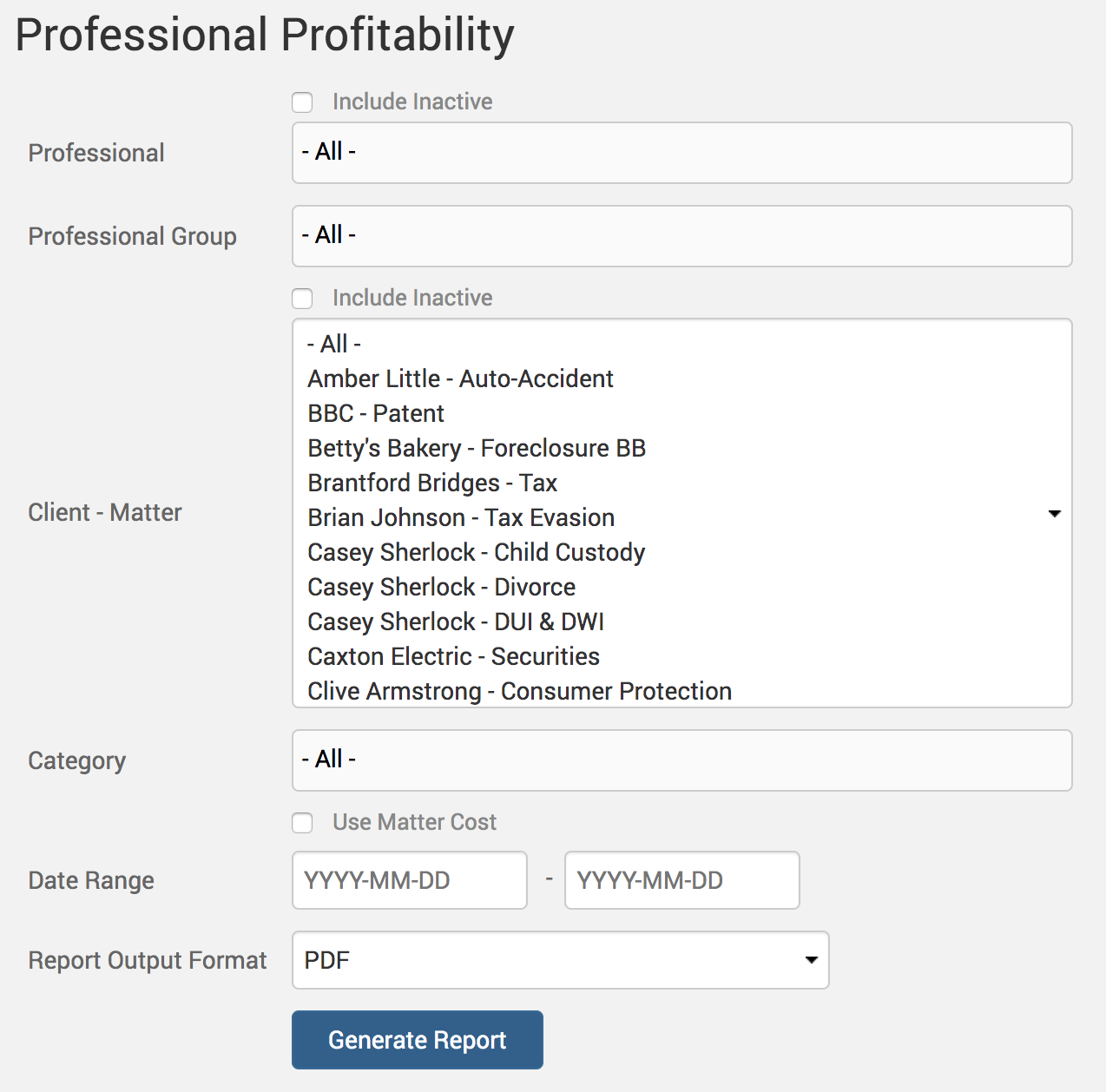This screenshot has width=1106, height=1092.
Task: Enable the Use Matter Cost checkbox
Action: (x=302, y=823)
